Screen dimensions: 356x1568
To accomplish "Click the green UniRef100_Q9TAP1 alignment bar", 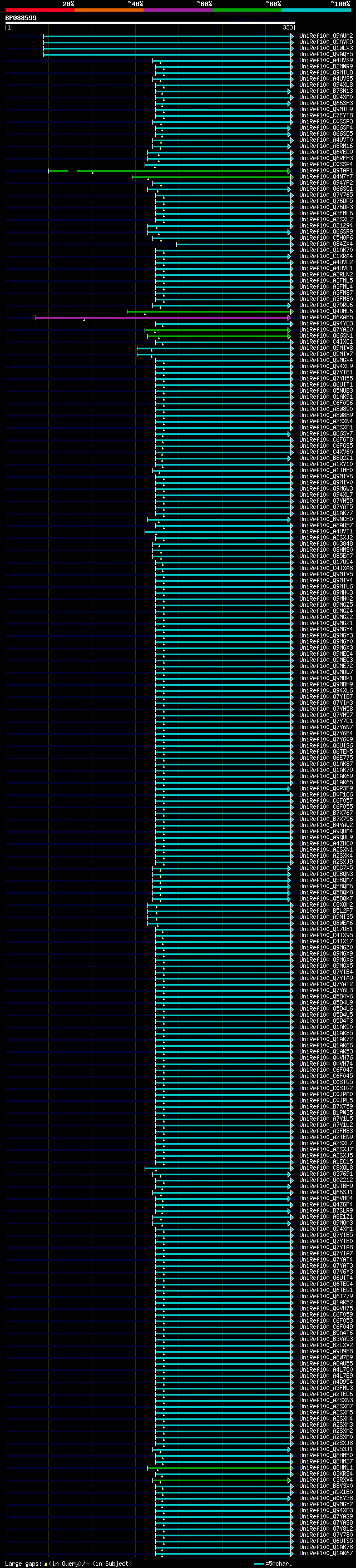I will 169,171.
